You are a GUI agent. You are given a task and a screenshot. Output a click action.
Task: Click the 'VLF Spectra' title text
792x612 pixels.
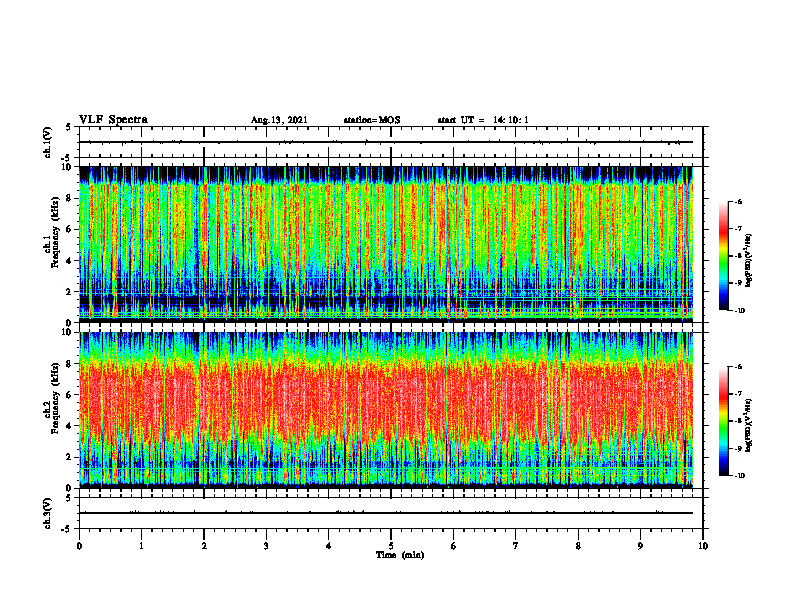(x=113, y=120)
